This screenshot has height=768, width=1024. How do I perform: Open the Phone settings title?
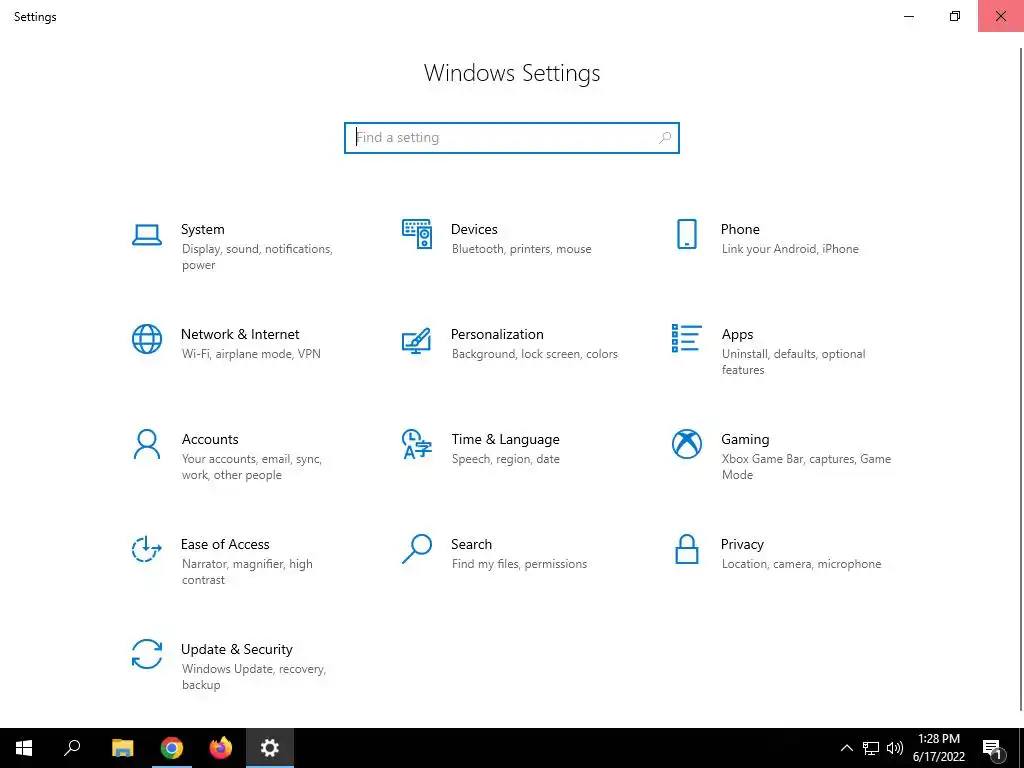click(x=740, y=229)
